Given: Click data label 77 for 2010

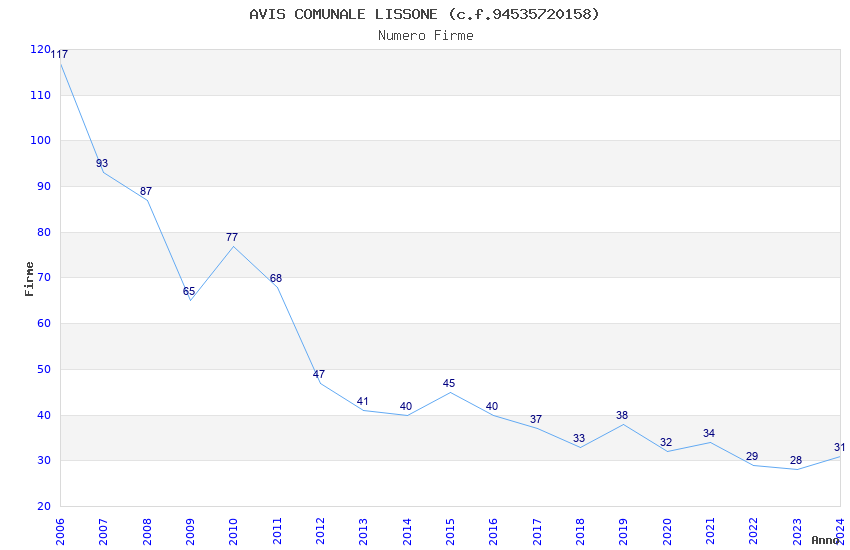Looking at the screenshot, I should click(231, 237).
